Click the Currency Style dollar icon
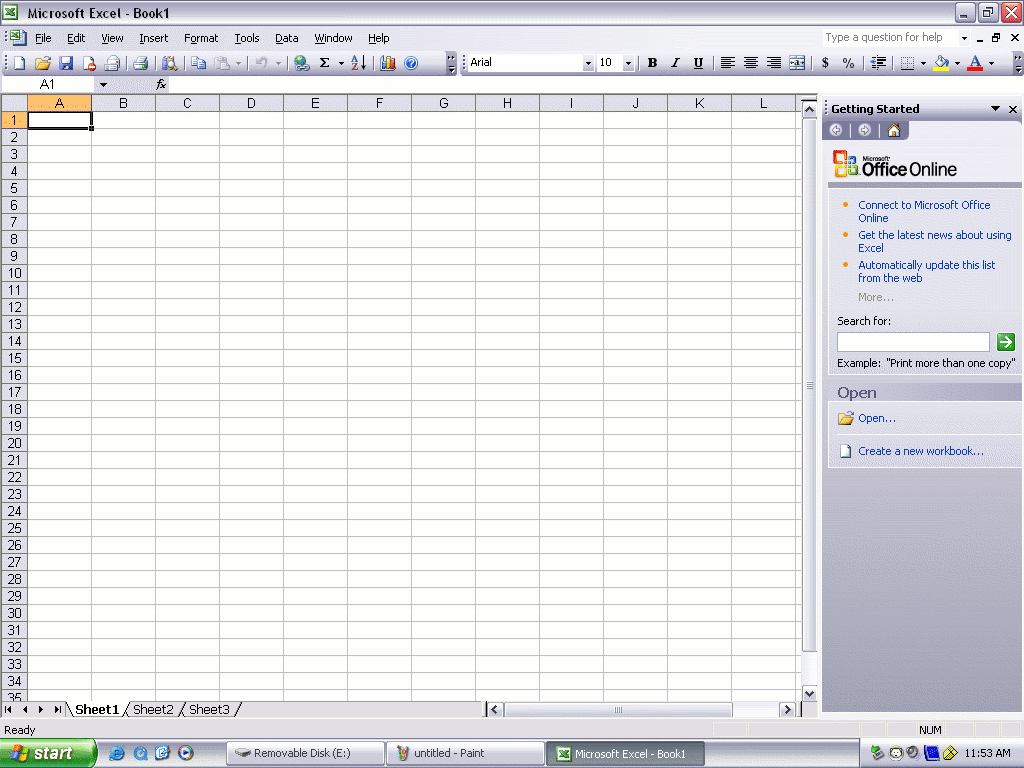Viewport: 1024px width, 768px height. point(825,63)
